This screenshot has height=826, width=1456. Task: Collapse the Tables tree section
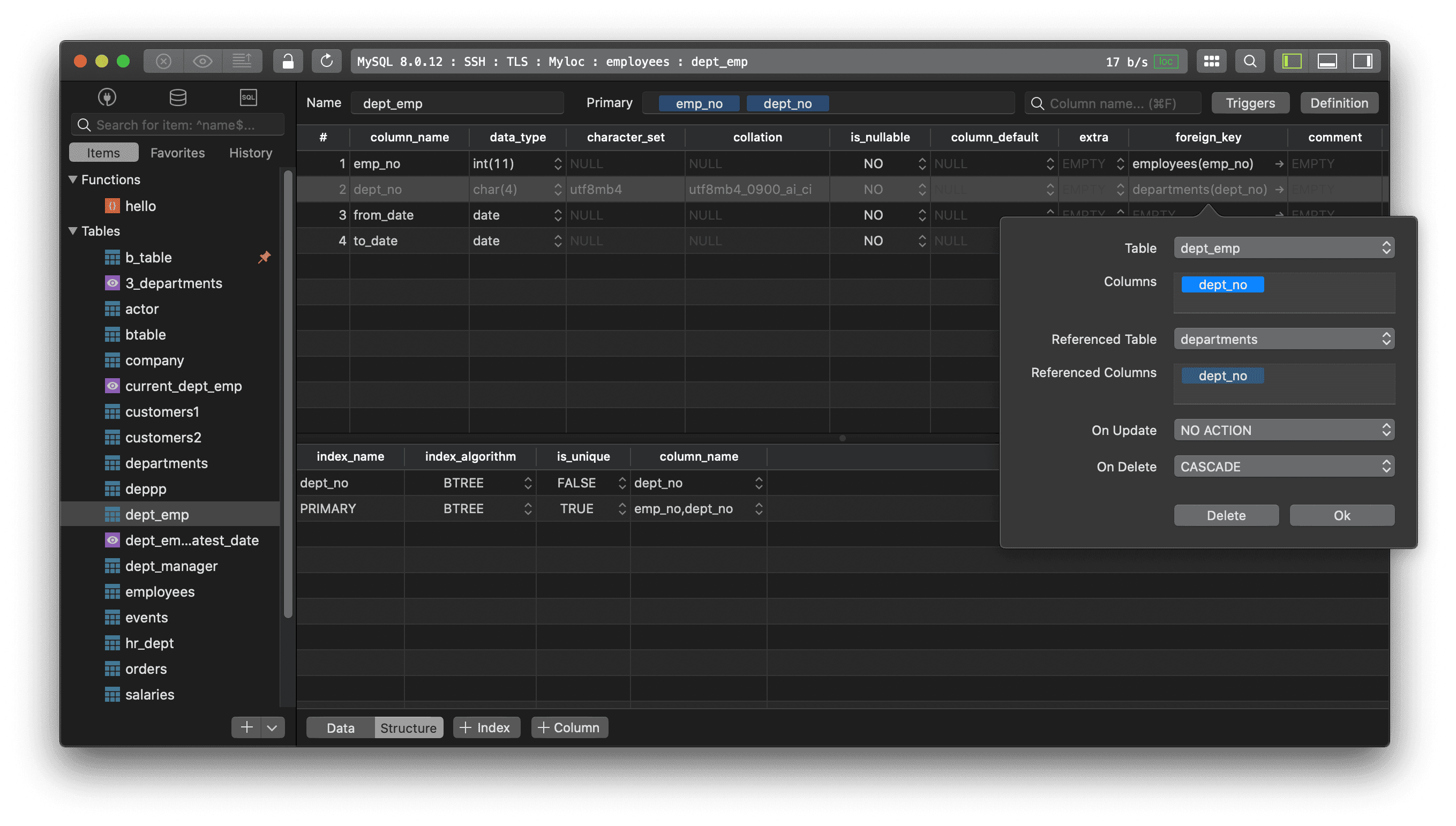[x=73, y=231]
